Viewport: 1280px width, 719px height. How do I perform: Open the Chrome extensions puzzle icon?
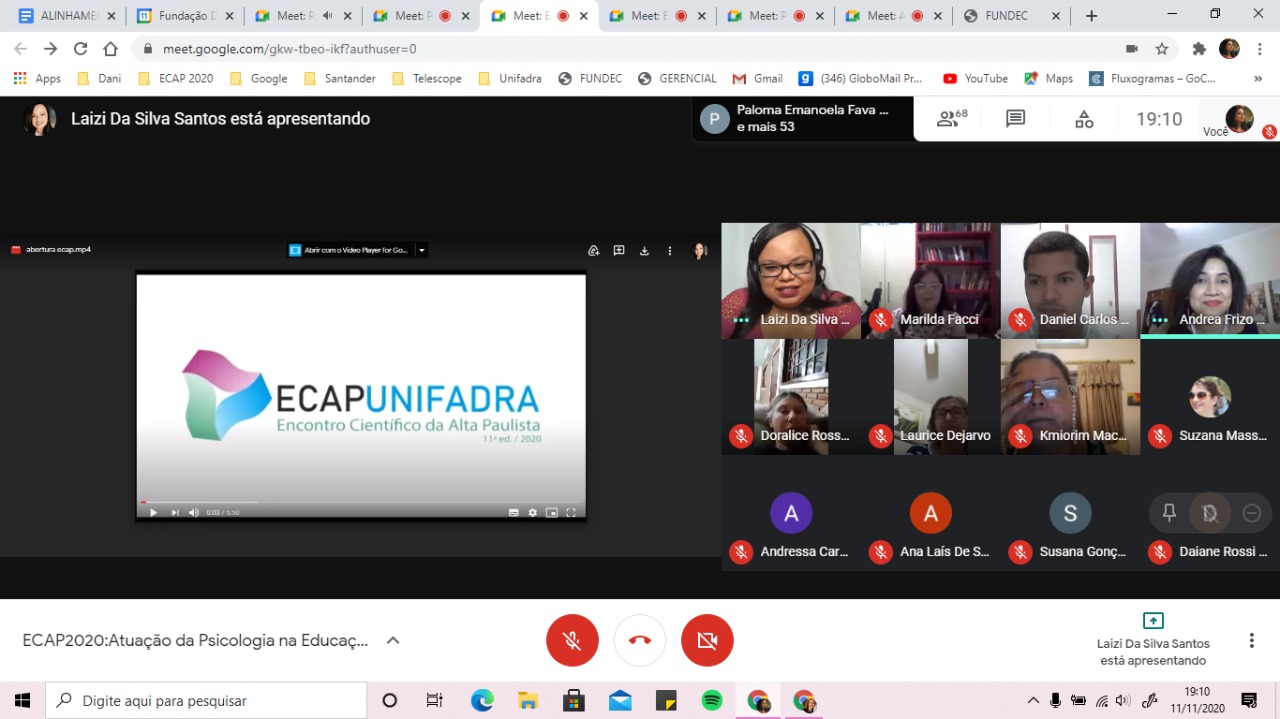point(1199,49)
